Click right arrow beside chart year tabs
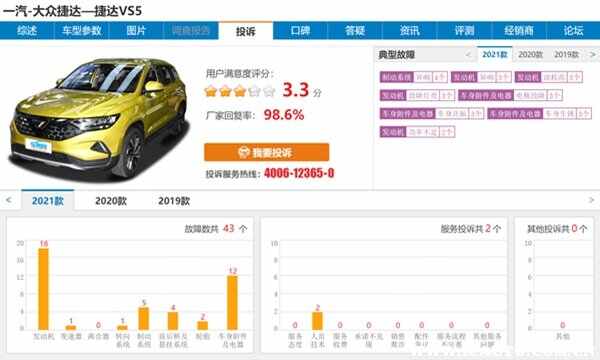The width and height of the screenshot is (600, 360). click(x=591, y=200)
